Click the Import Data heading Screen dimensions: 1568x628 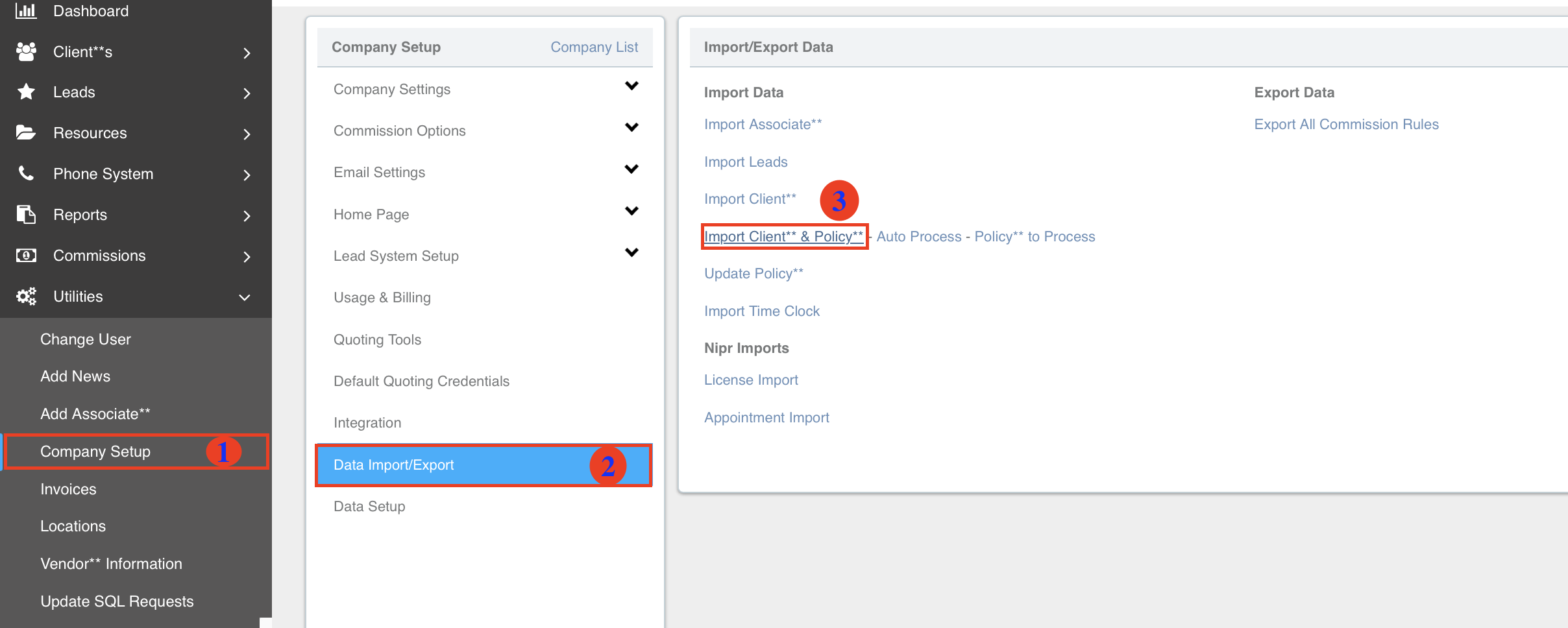tap(744, 93)
